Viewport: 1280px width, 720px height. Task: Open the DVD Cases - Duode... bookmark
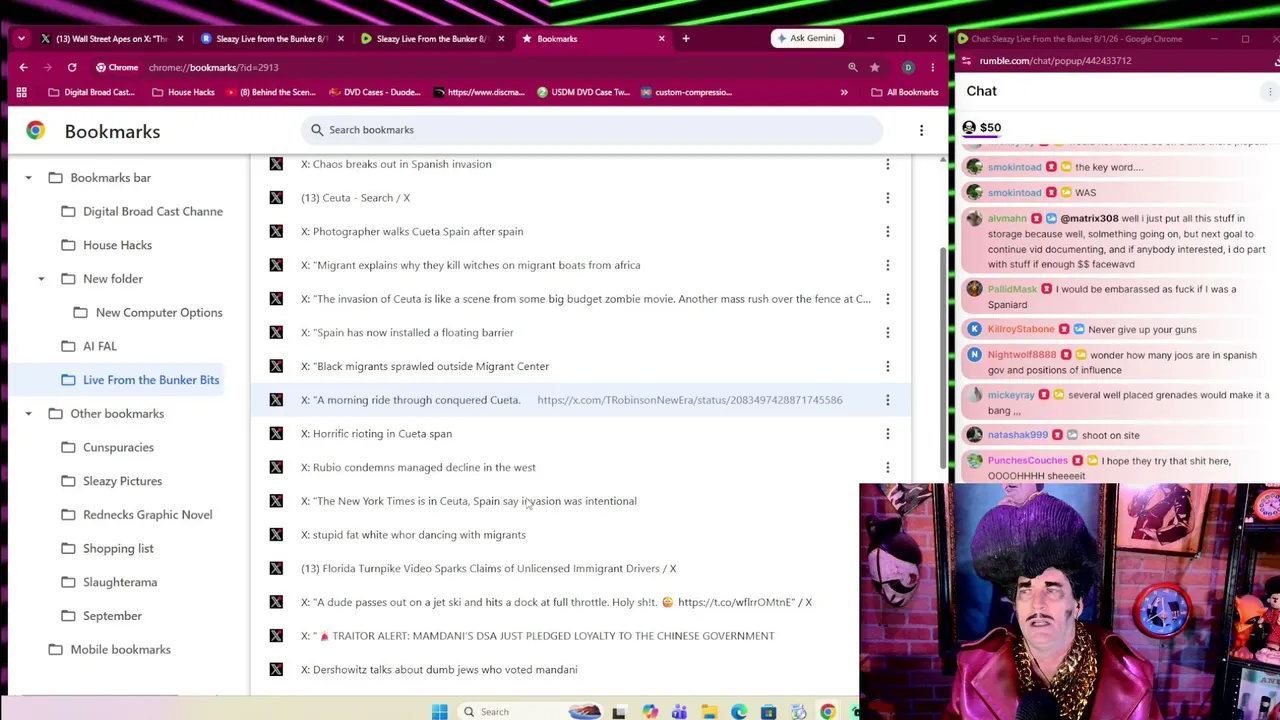pos(374,92)
